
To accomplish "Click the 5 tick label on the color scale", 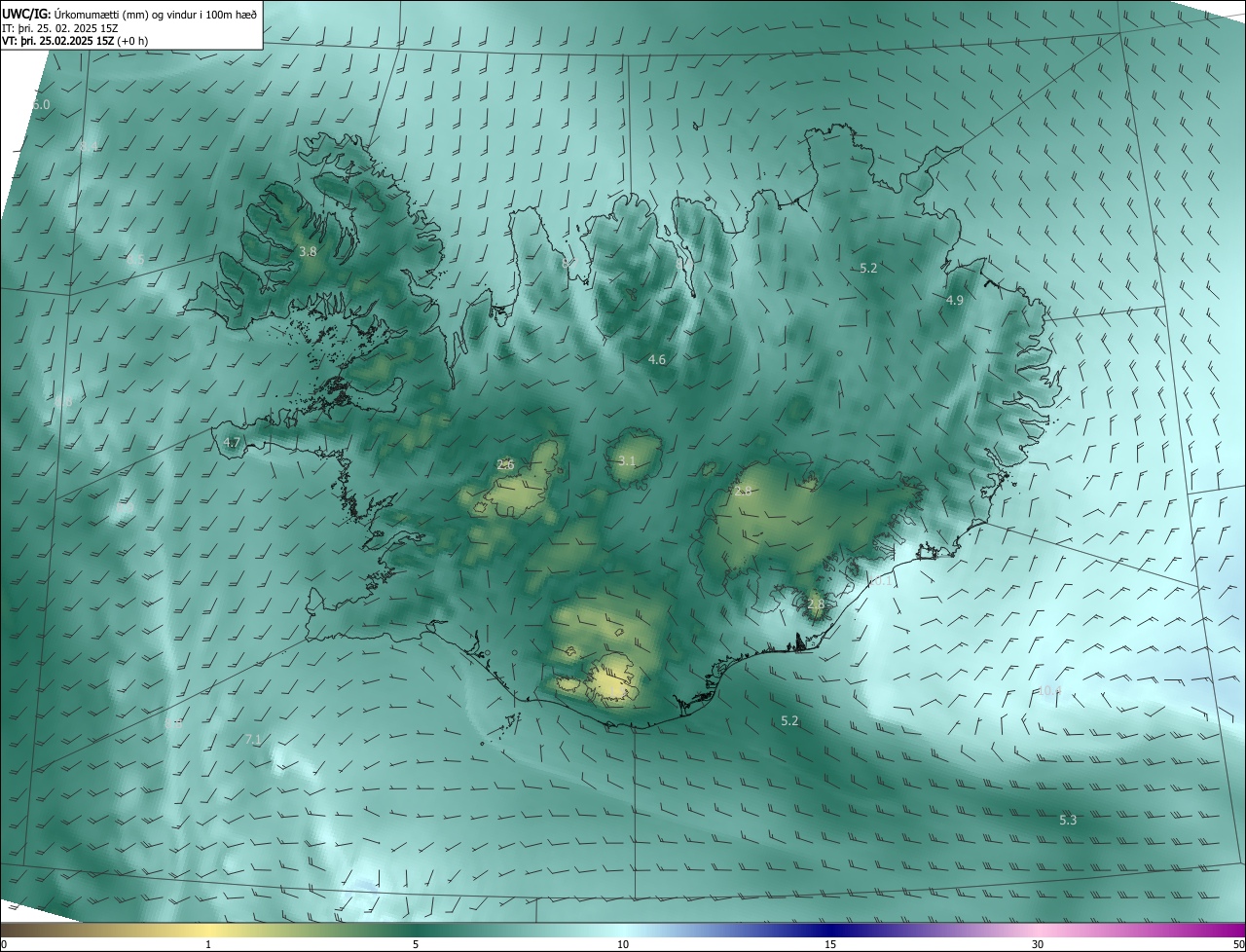I will 416,944.
